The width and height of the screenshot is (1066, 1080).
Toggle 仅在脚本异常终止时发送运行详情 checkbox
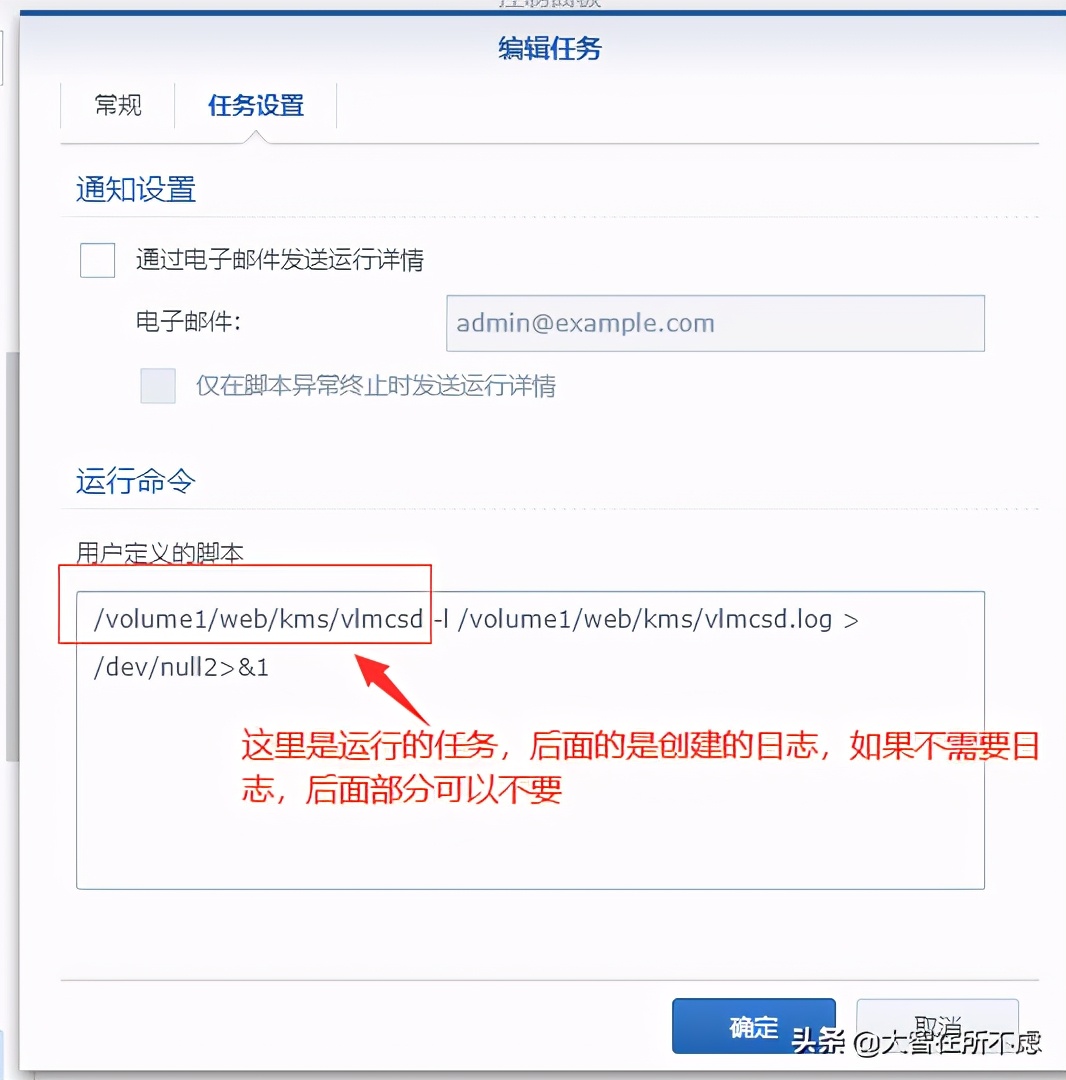[x=158, y=385]
